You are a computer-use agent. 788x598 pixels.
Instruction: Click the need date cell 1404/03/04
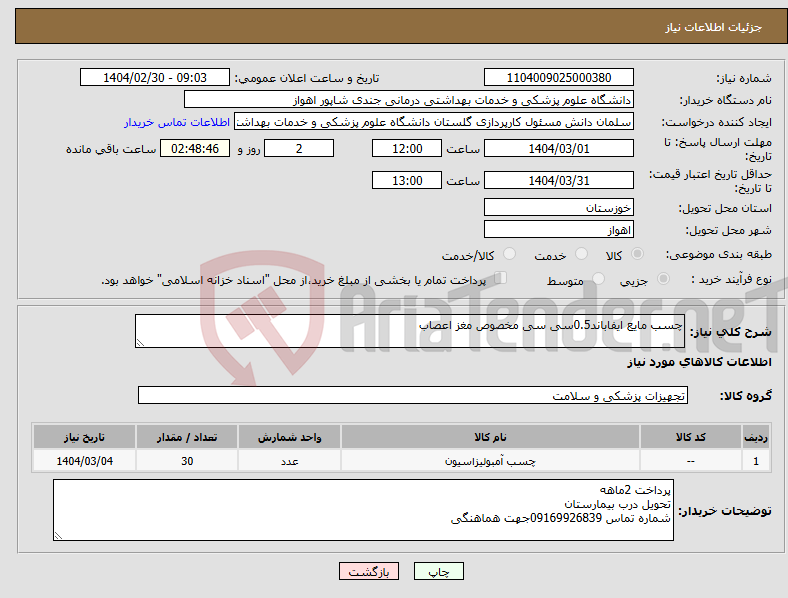pos(84,461)
